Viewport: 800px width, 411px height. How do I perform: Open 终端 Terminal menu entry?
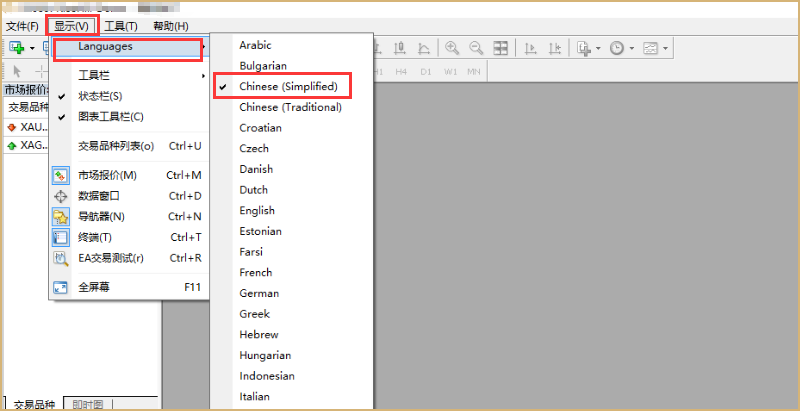96,237
